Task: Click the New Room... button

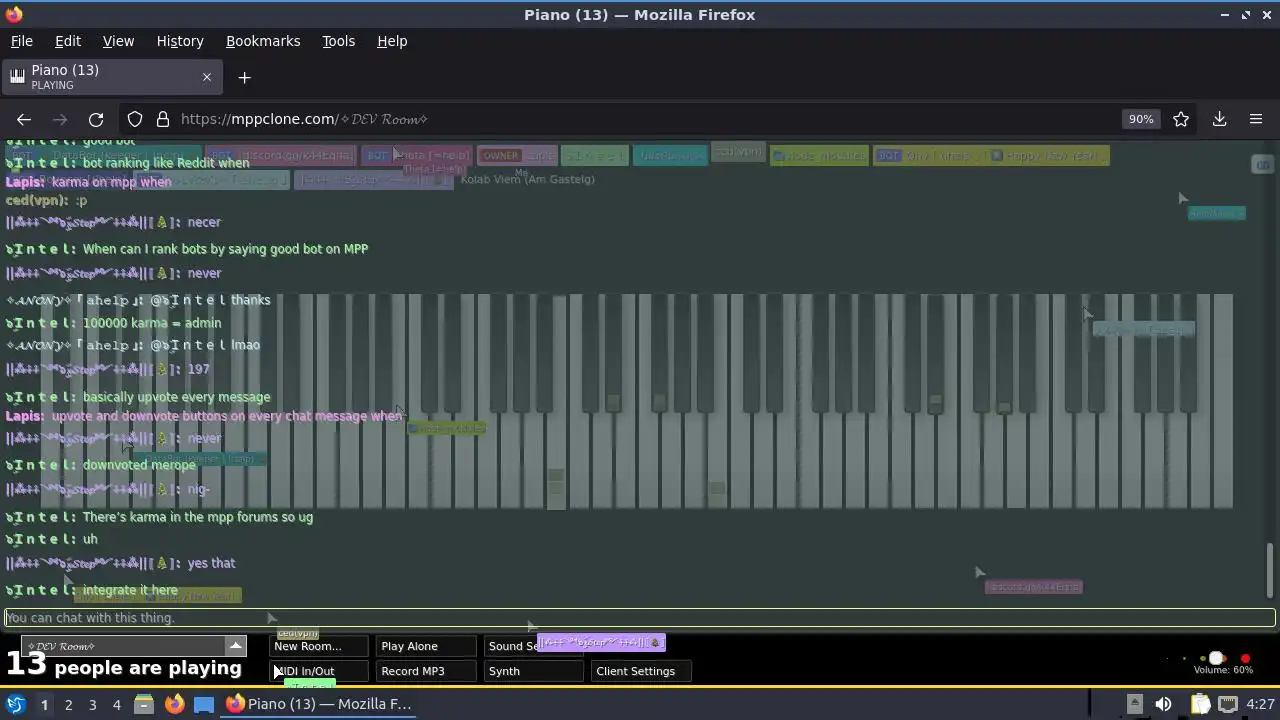Action: (318, 646)
